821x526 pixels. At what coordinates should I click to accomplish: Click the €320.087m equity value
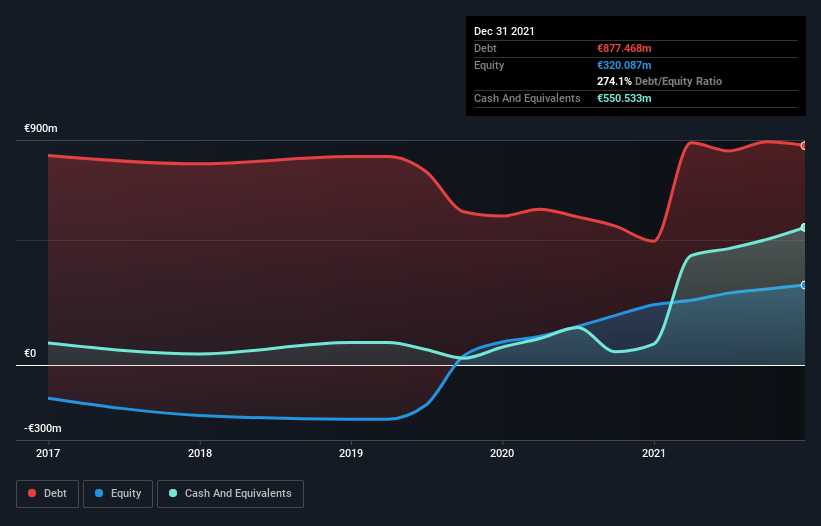pos(624,65)
